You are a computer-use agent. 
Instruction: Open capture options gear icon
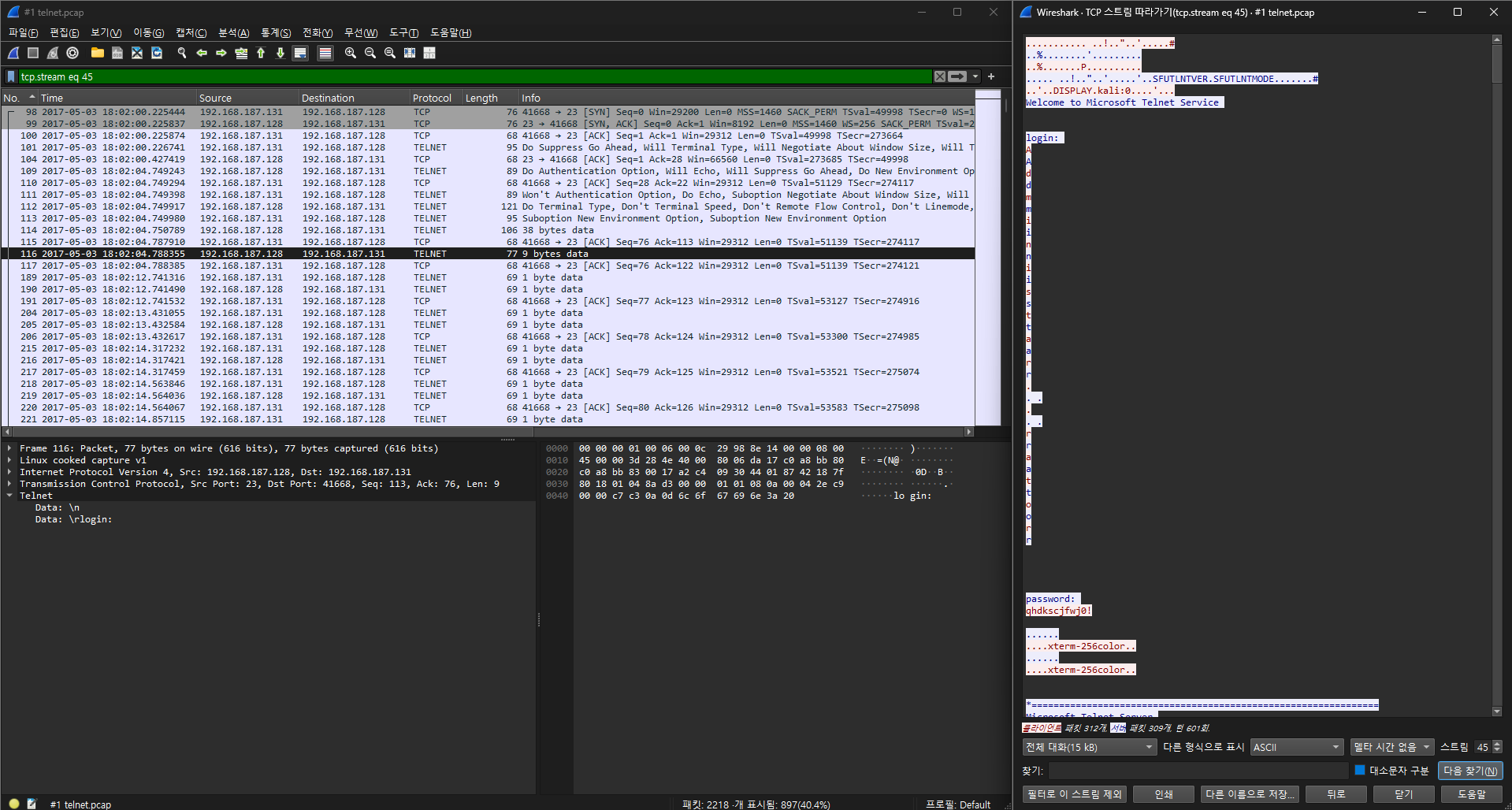pos(72,53)
